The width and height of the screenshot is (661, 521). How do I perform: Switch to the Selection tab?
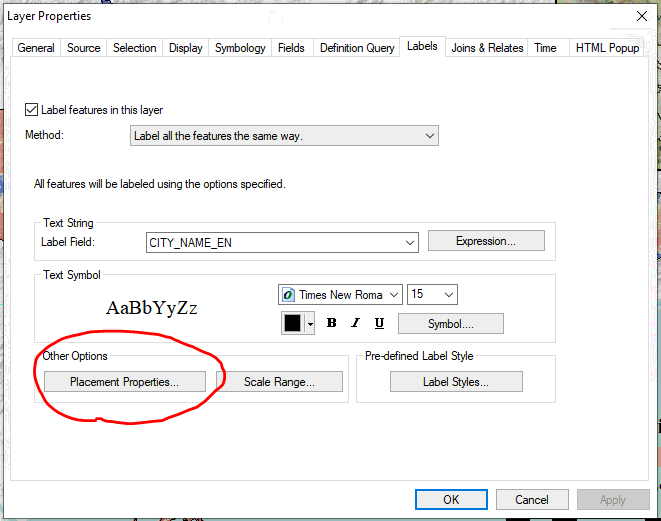134,48
